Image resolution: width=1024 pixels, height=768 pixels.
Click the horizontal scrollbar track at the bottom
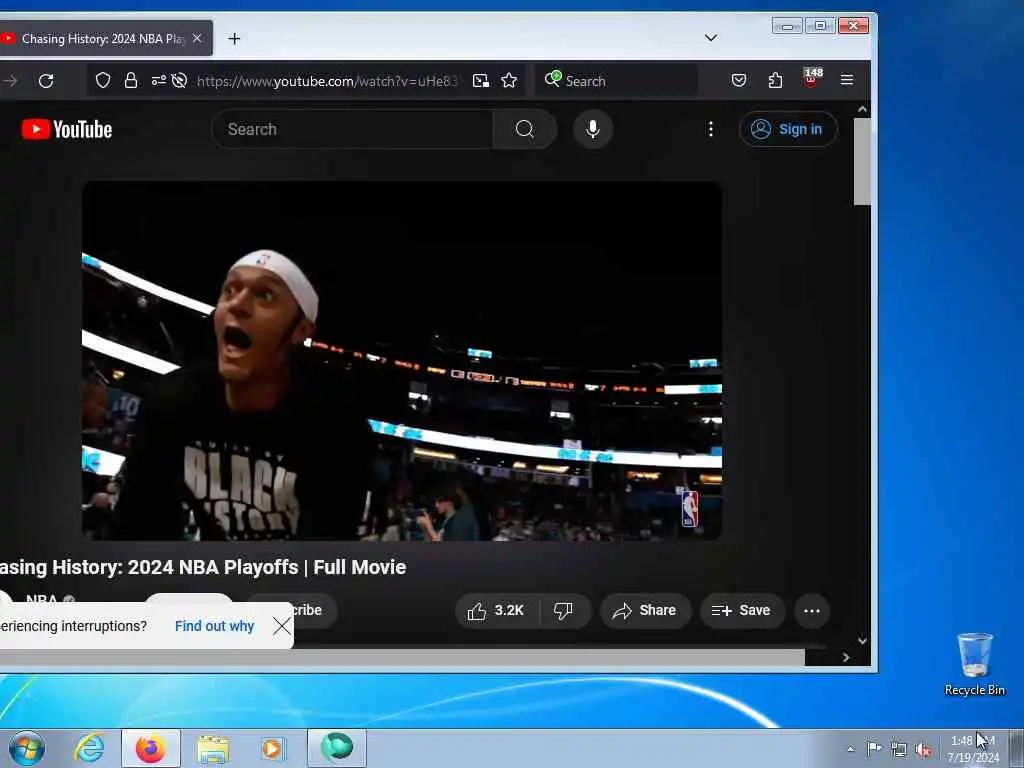[402, 658]
